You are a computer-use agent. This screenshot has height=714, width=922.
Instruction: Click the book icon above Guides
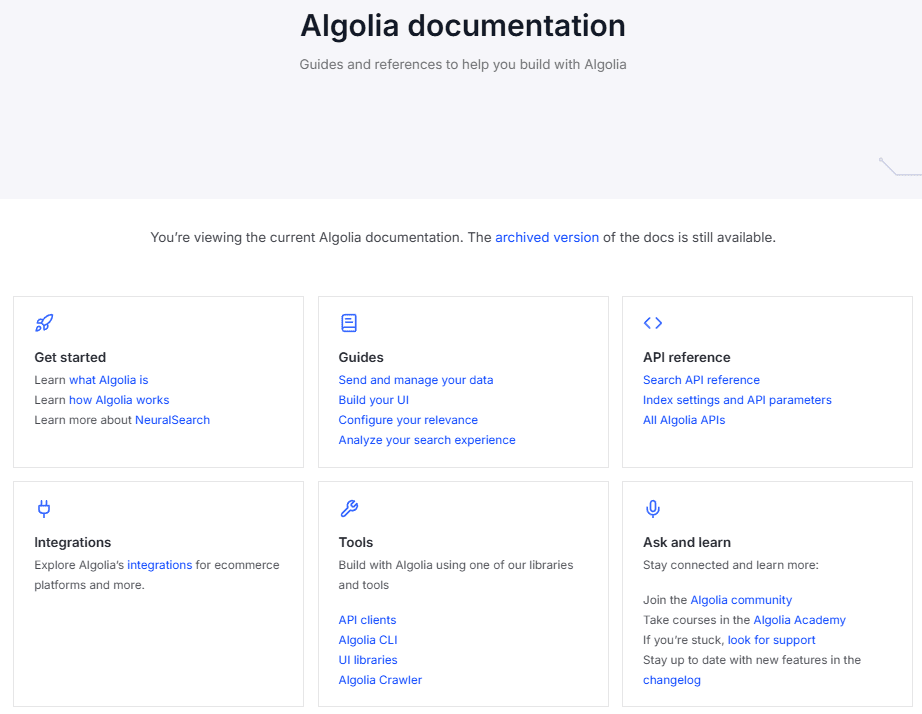[348, 323]
